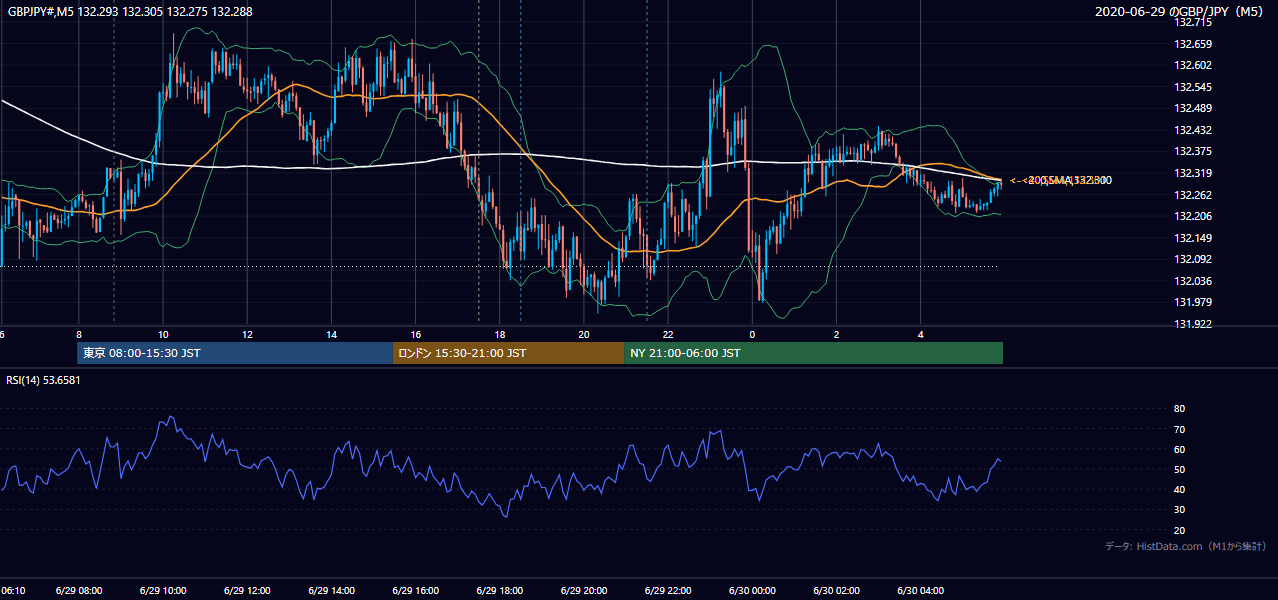
Task: Click price axis label 132.092
Action: coord(1192,259)
